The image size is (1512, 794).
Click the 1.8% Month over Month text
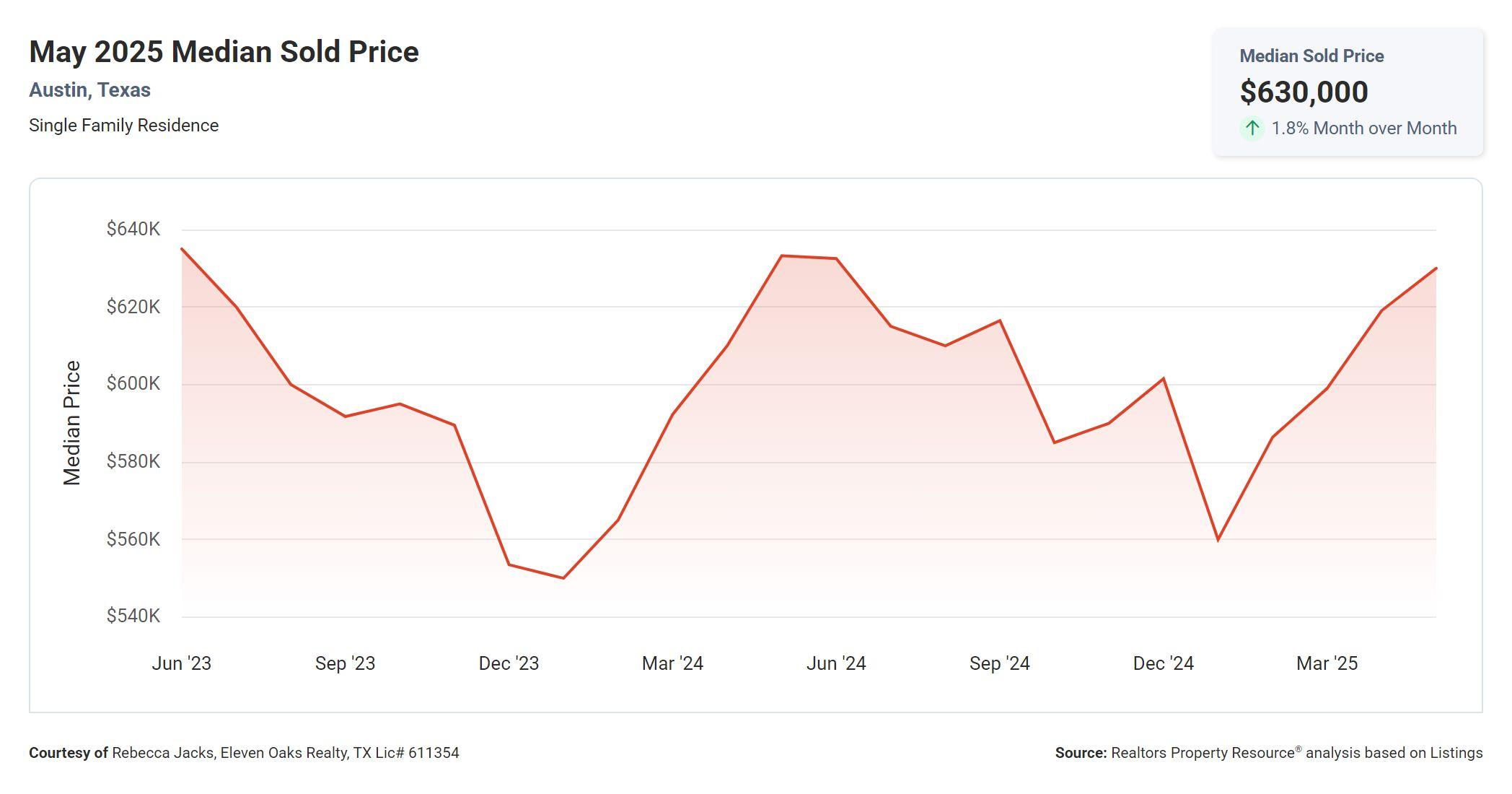click(1363, 128)
